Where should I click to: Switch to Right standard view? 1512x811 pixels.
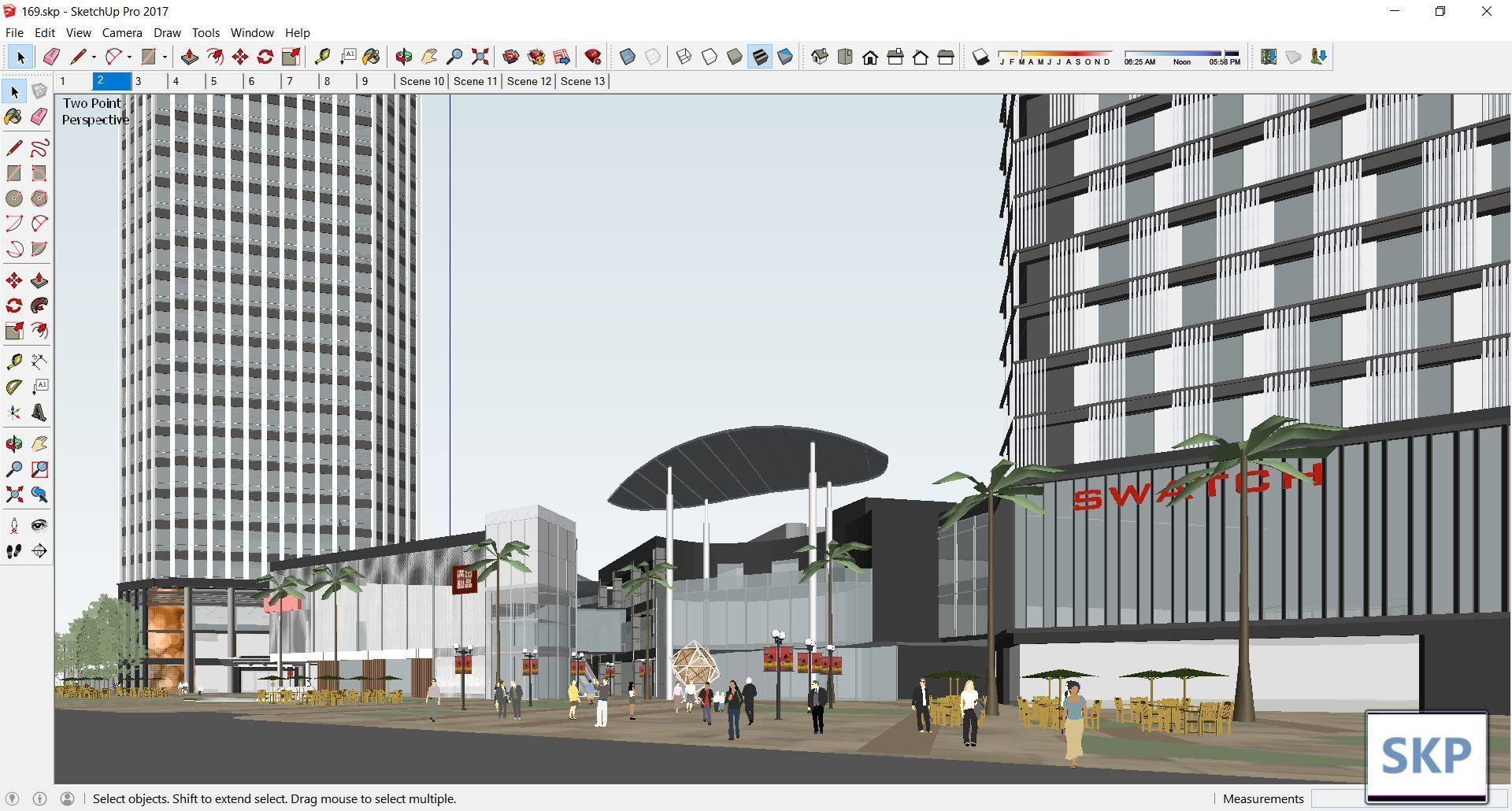click(895, 57)
